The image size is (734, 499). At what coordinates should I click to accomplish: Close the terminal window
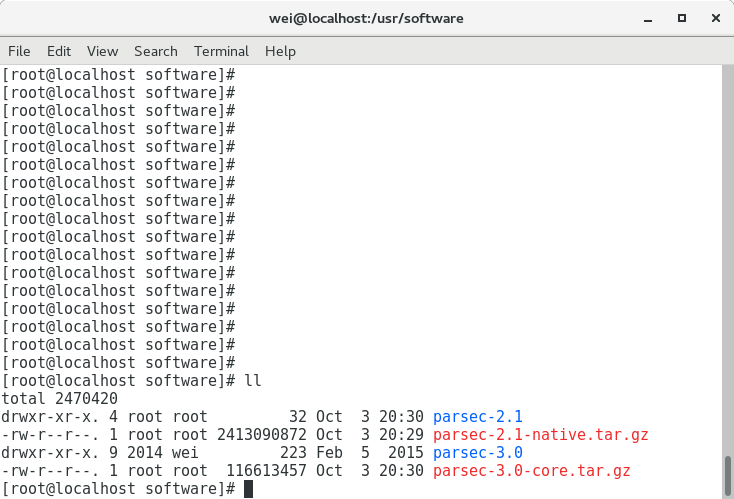(x=716, y=18)
